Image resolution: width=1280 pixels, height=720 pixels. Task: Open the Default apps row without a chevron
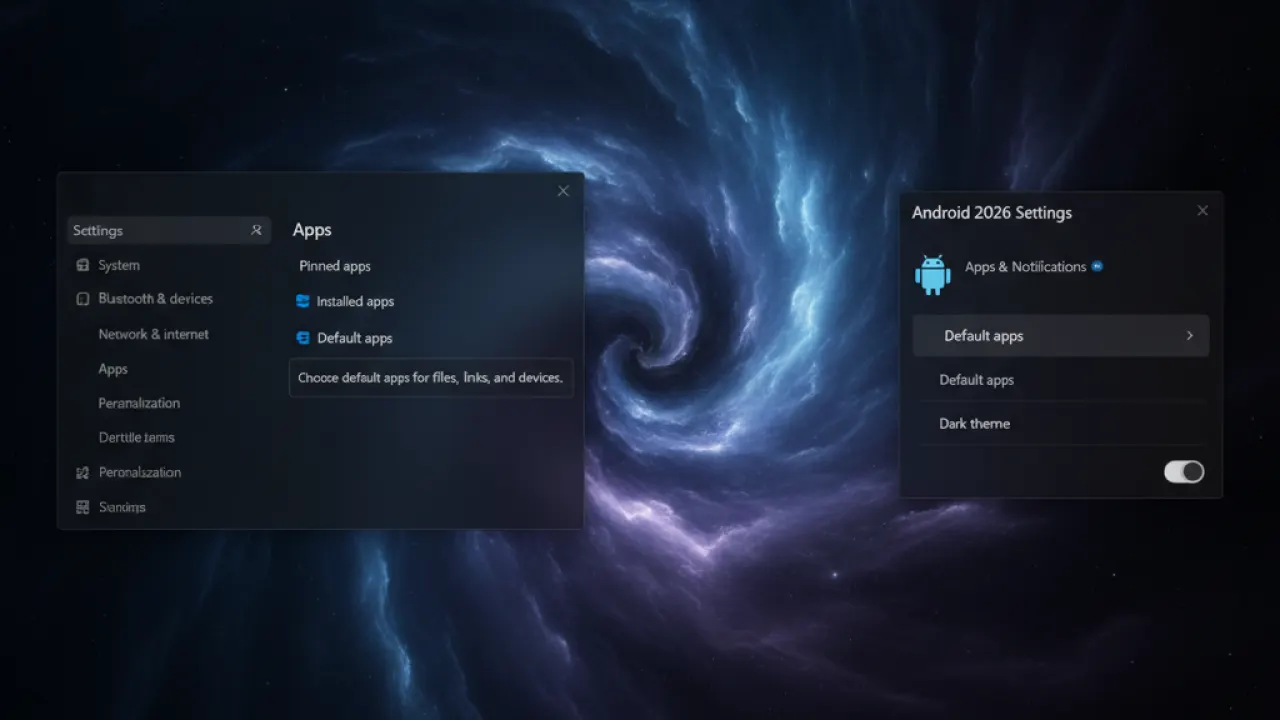1061,380
